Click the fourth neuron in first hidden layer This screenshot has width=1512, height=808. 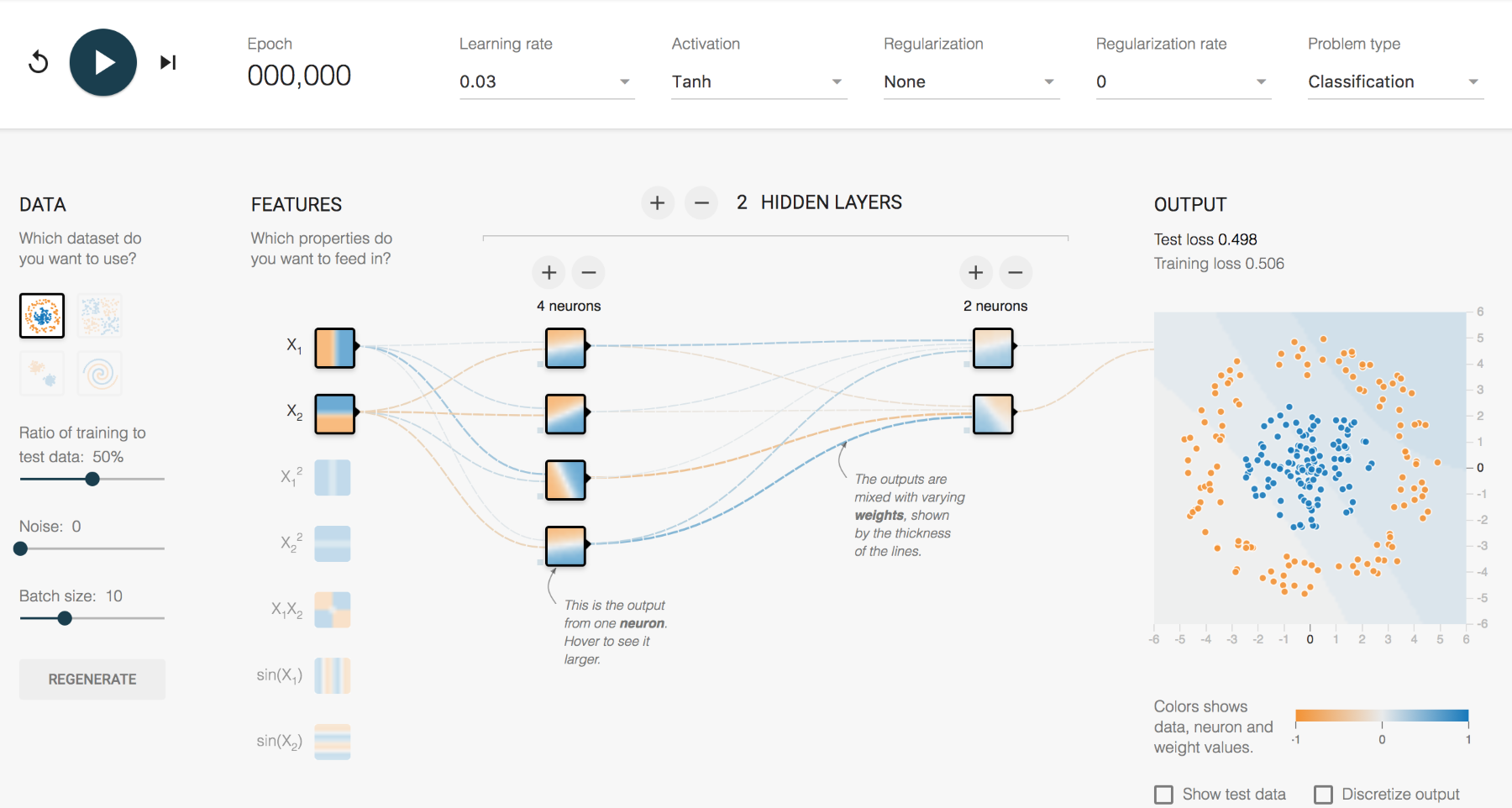coord(565,545)
